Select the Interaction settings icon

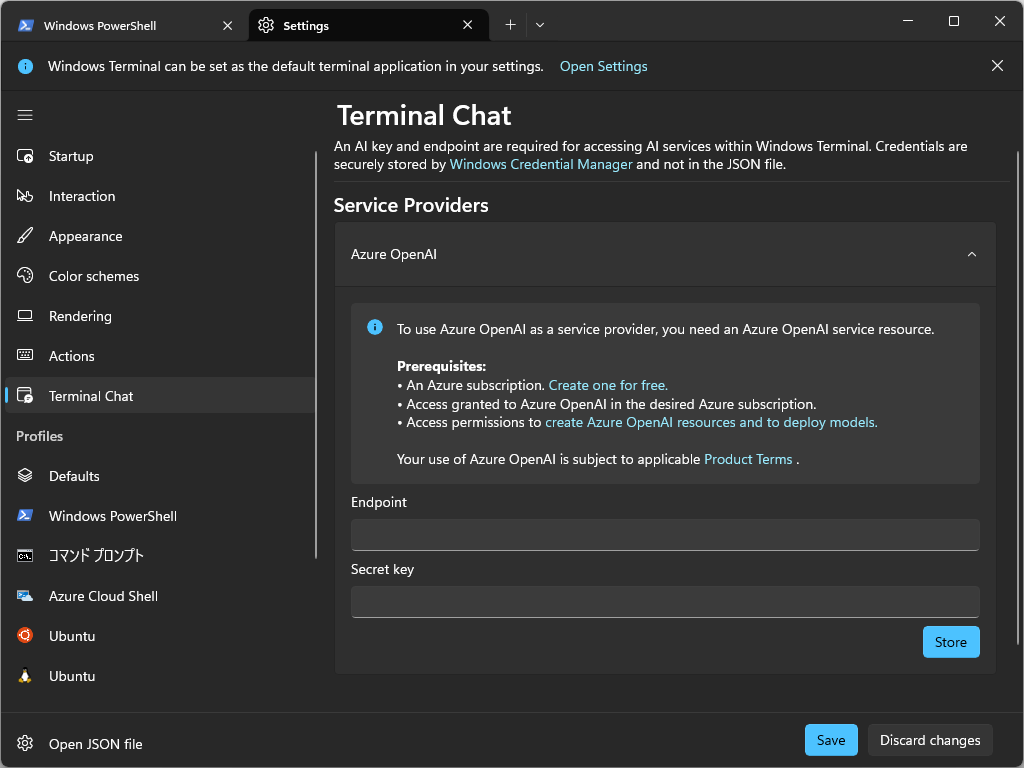[26, 196]
